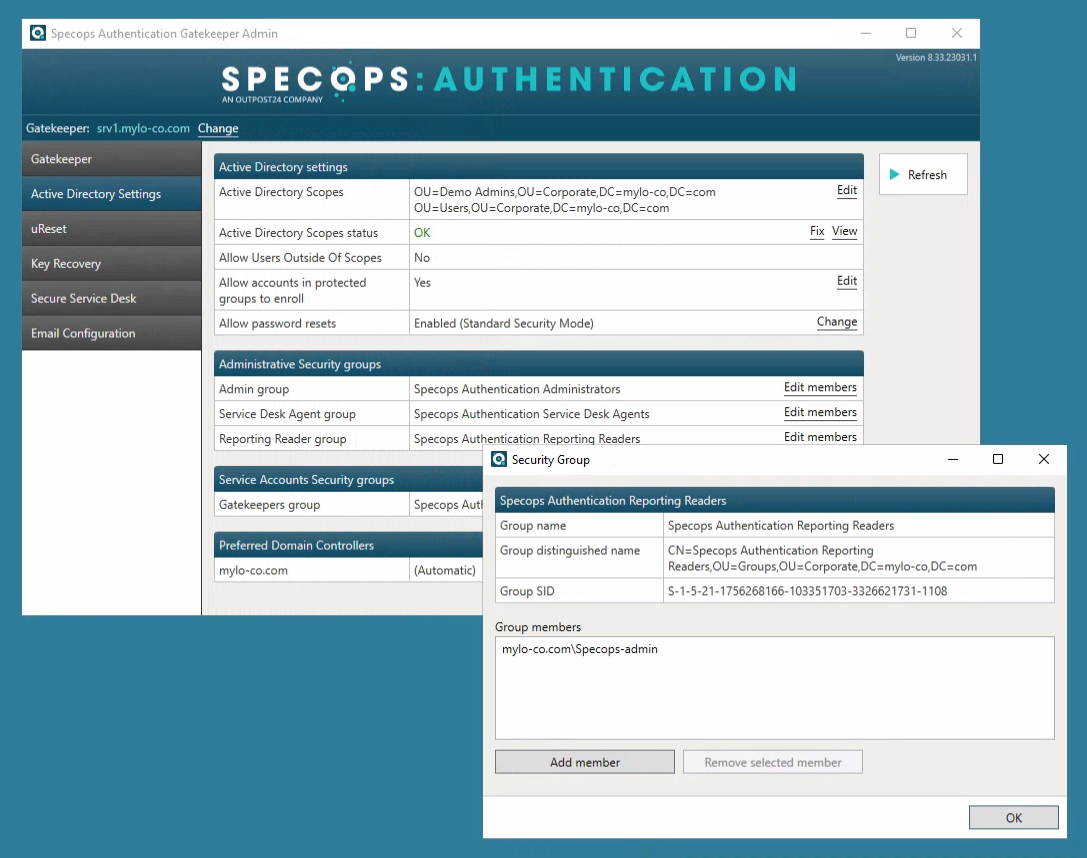Click the Change gatekeeper link
This screenshot has width=1087, height=858.
[x=218, y=128]
